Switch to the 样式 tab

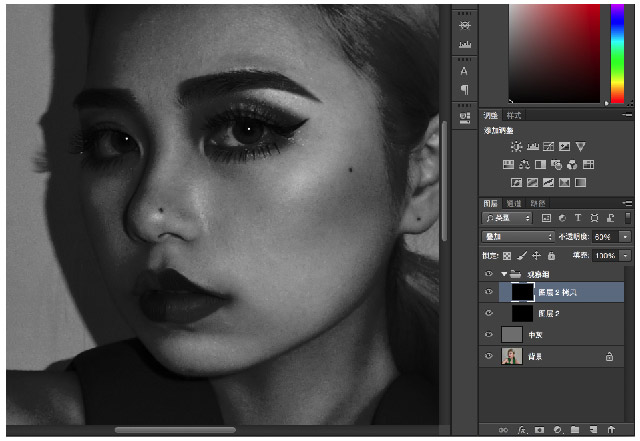point(513,116)
